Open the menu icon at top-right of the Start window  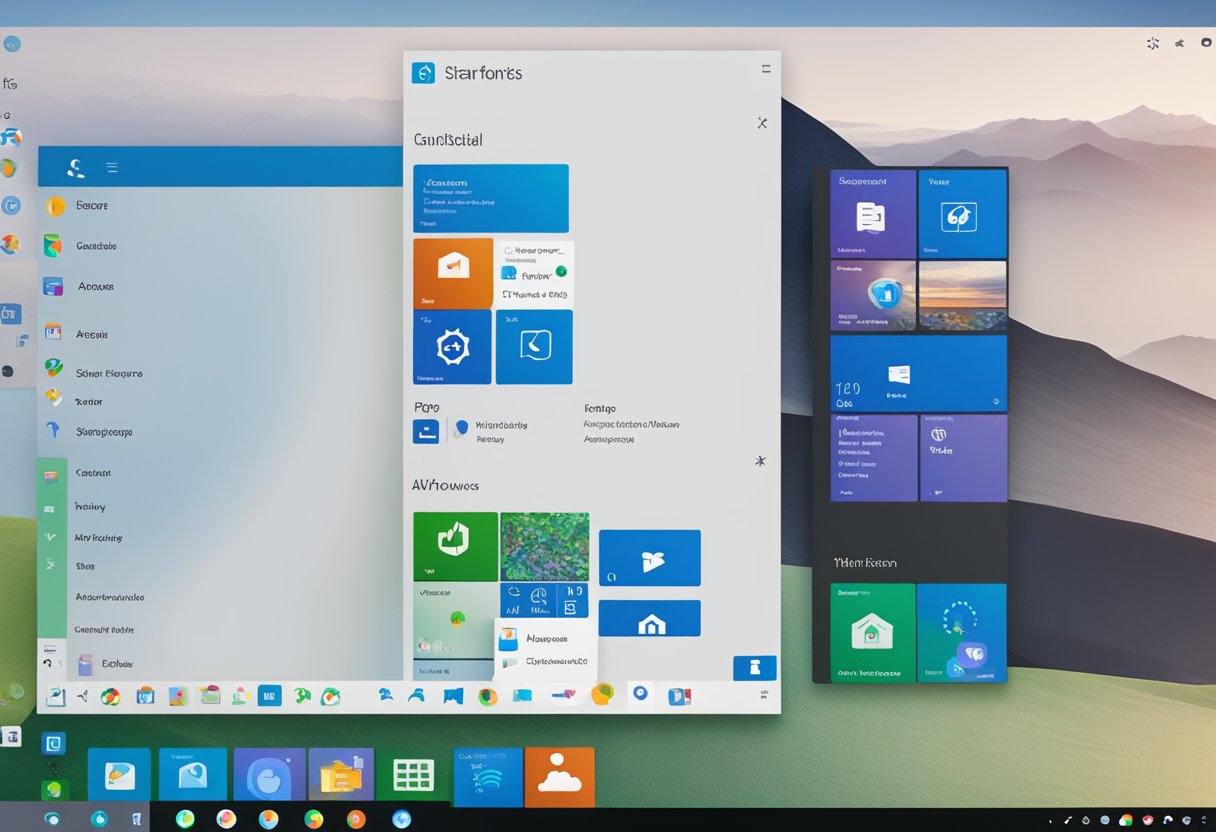[765, 68]
